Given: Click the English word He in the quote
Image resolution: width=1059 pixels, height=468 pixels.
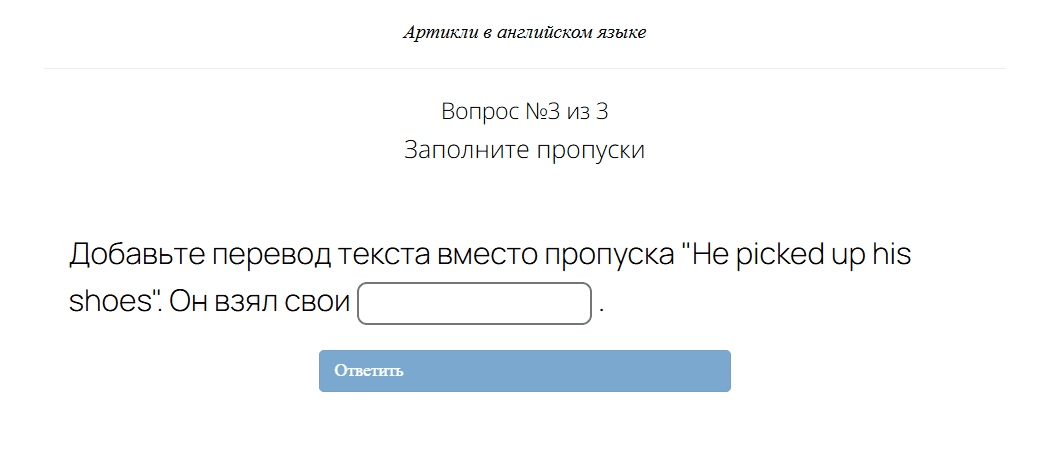Looking at the screenshot, I should 708,255.
